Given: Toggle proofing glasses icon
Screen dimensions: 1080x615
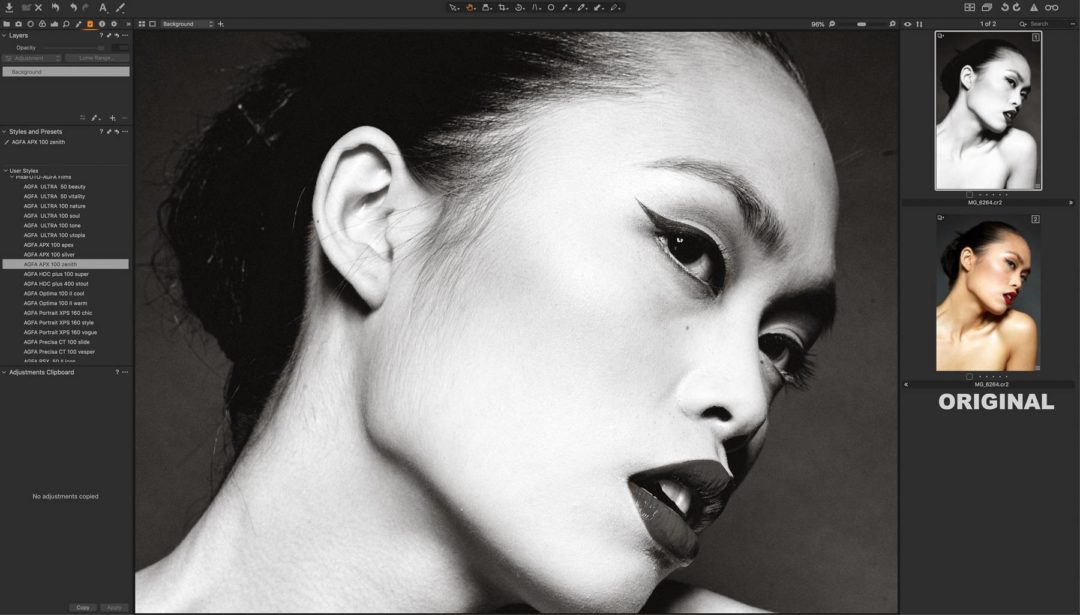Looking at the screenshot, I should coord(1052,7).
